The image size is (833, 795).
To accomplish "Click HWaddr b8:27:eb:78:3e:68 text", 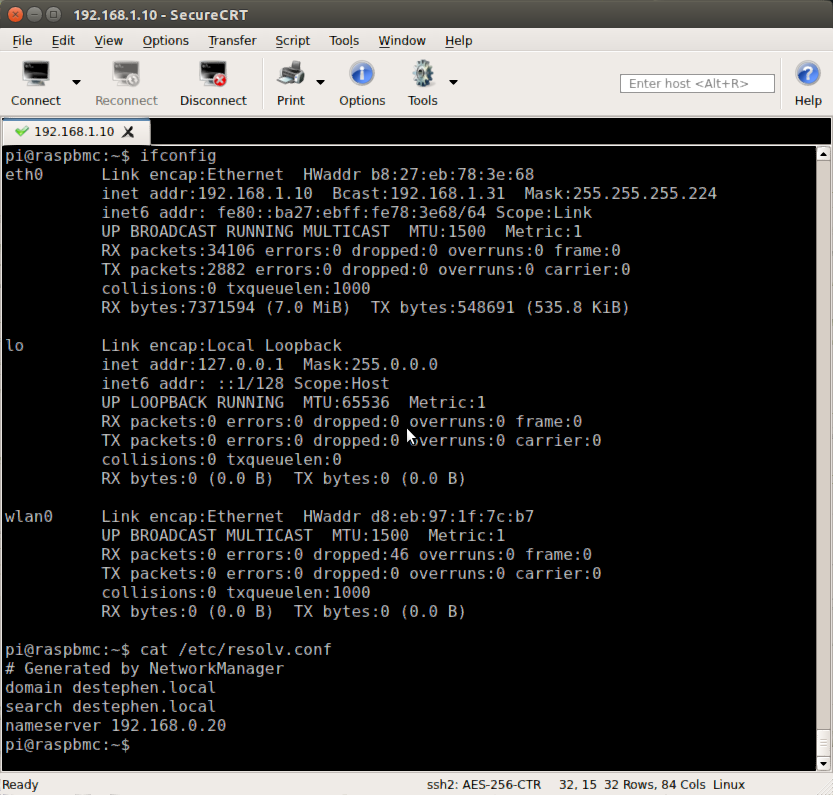I will pos(418,175).
